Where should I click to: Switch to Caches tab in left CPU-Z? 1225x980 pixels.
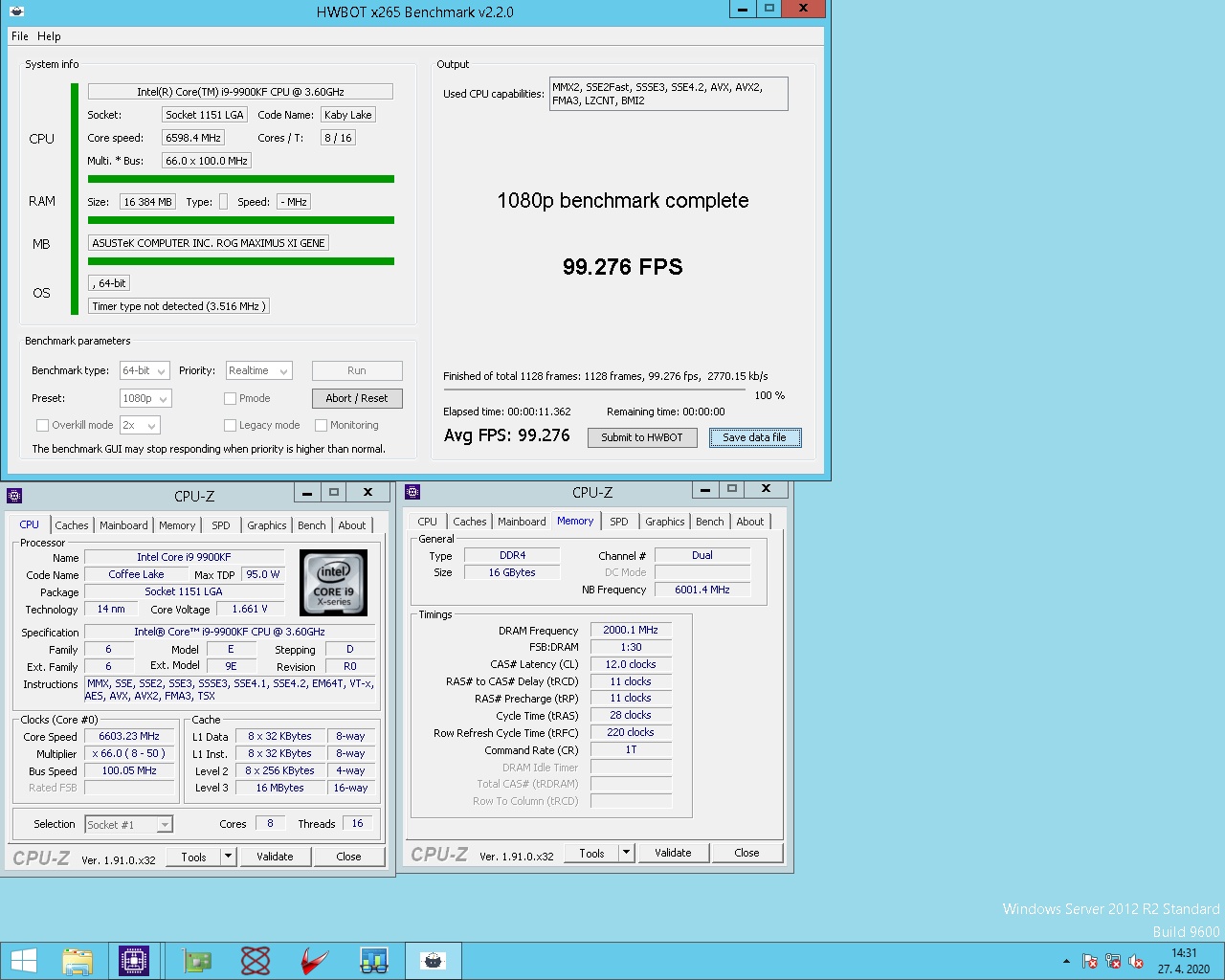point(72,525)
